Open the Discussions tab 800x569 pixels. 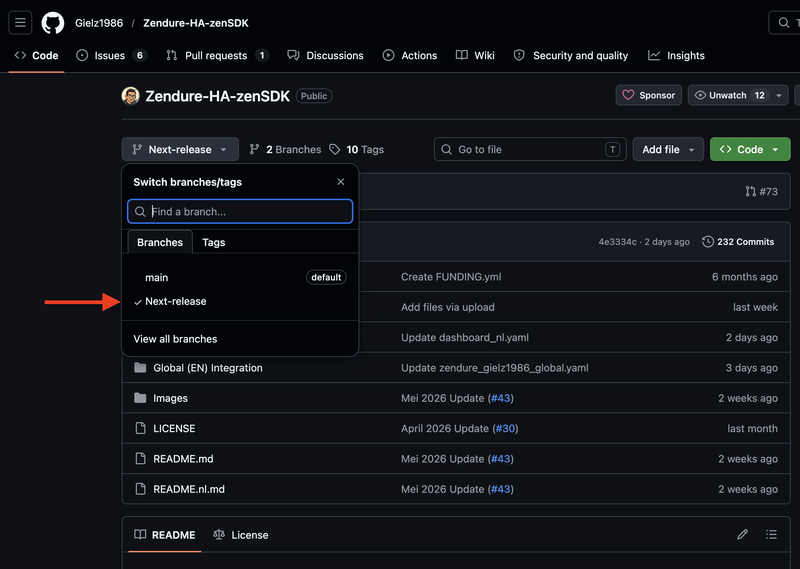[326, 56]
